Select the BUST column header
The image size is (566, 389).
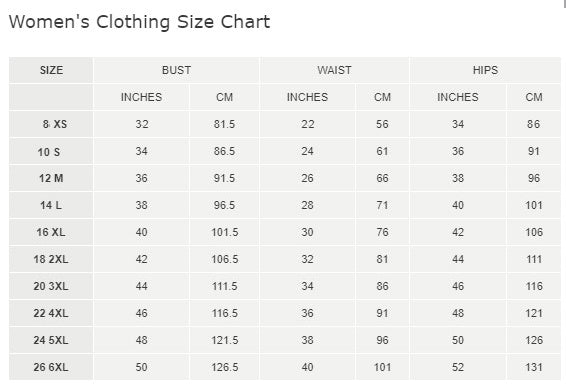[x=177, y=70]
